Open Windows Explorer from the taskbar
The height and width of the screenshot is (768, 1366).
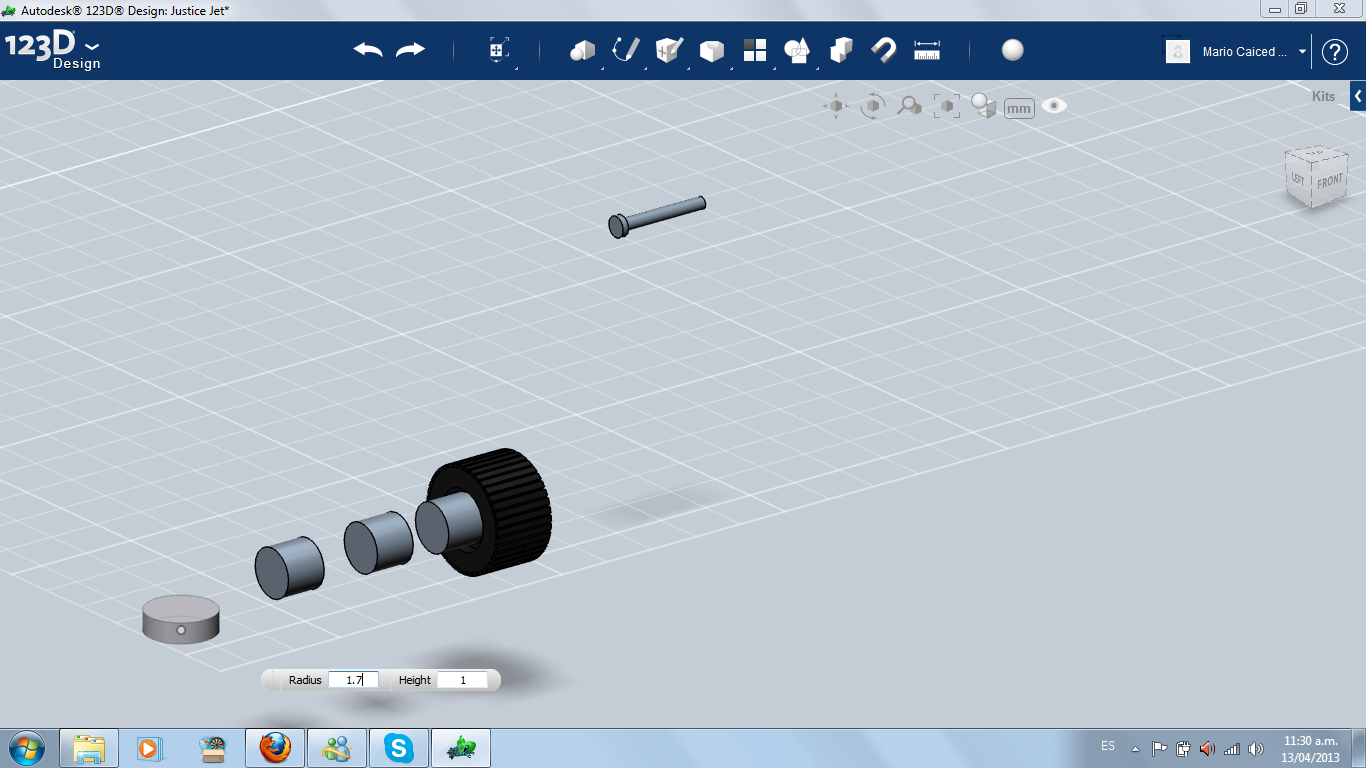click(x=89, y=748)
